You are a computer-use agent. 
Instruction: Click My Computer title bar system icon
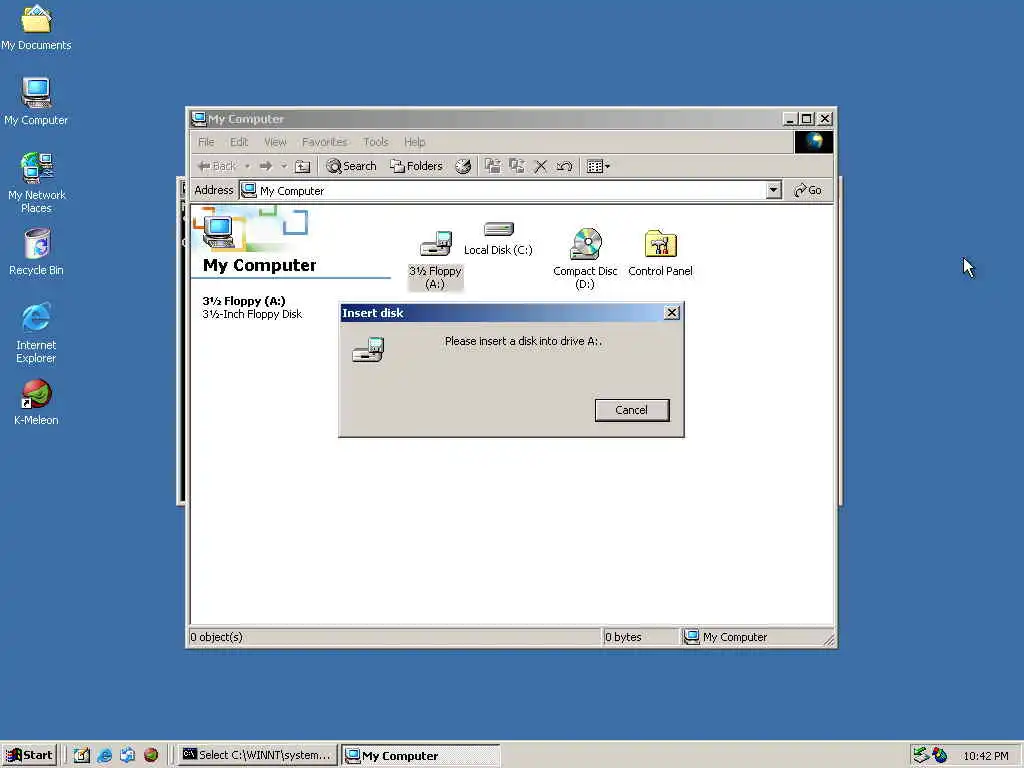pyautogui.click(x=199, y=119)
